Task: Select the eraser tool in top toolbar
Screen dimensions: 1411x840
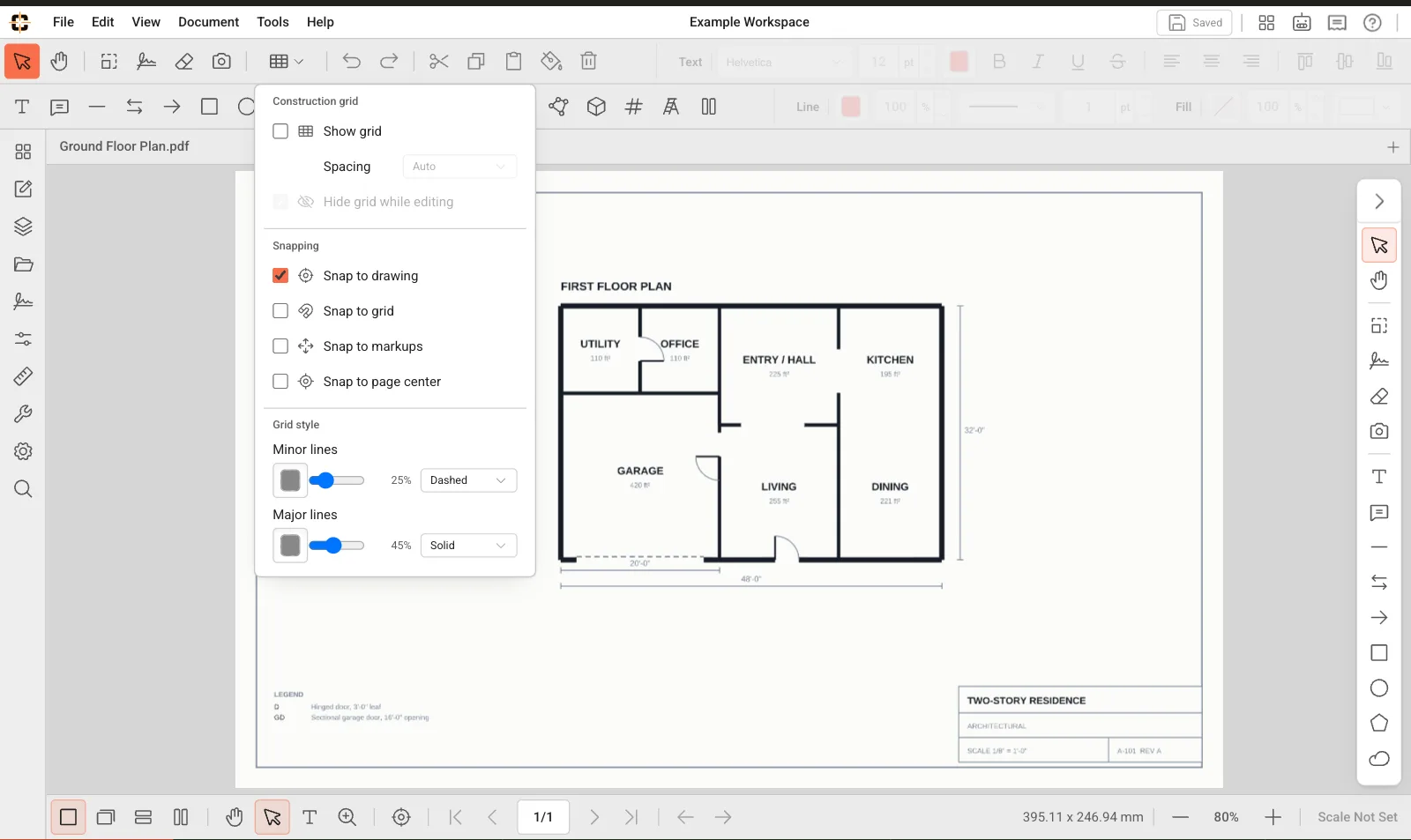Action: click(x=184, y=62)
